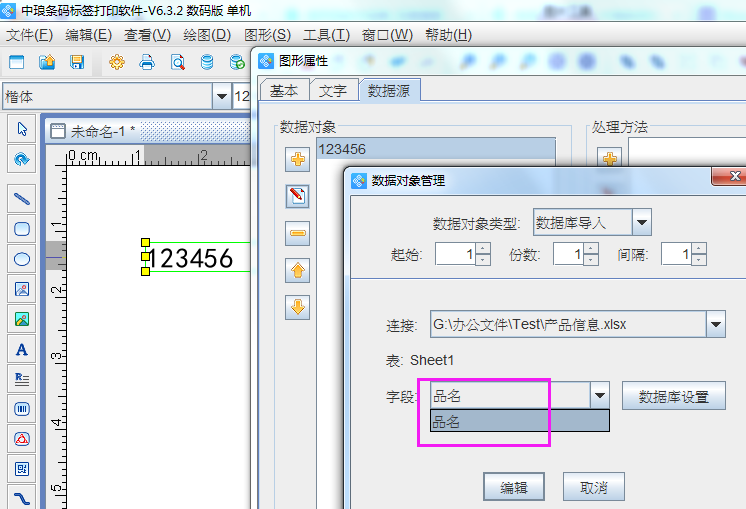The image size is (746, 509).
Task: Select 品名 from the field list
Action: pos(518,422)
